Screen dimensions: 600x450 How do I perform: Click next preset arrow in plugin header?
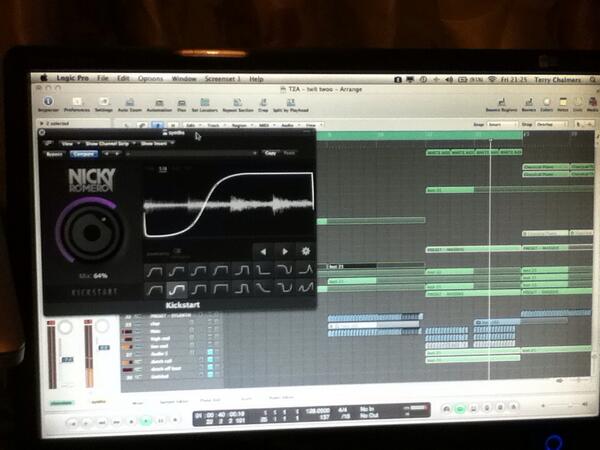click(x=117, y=154)
